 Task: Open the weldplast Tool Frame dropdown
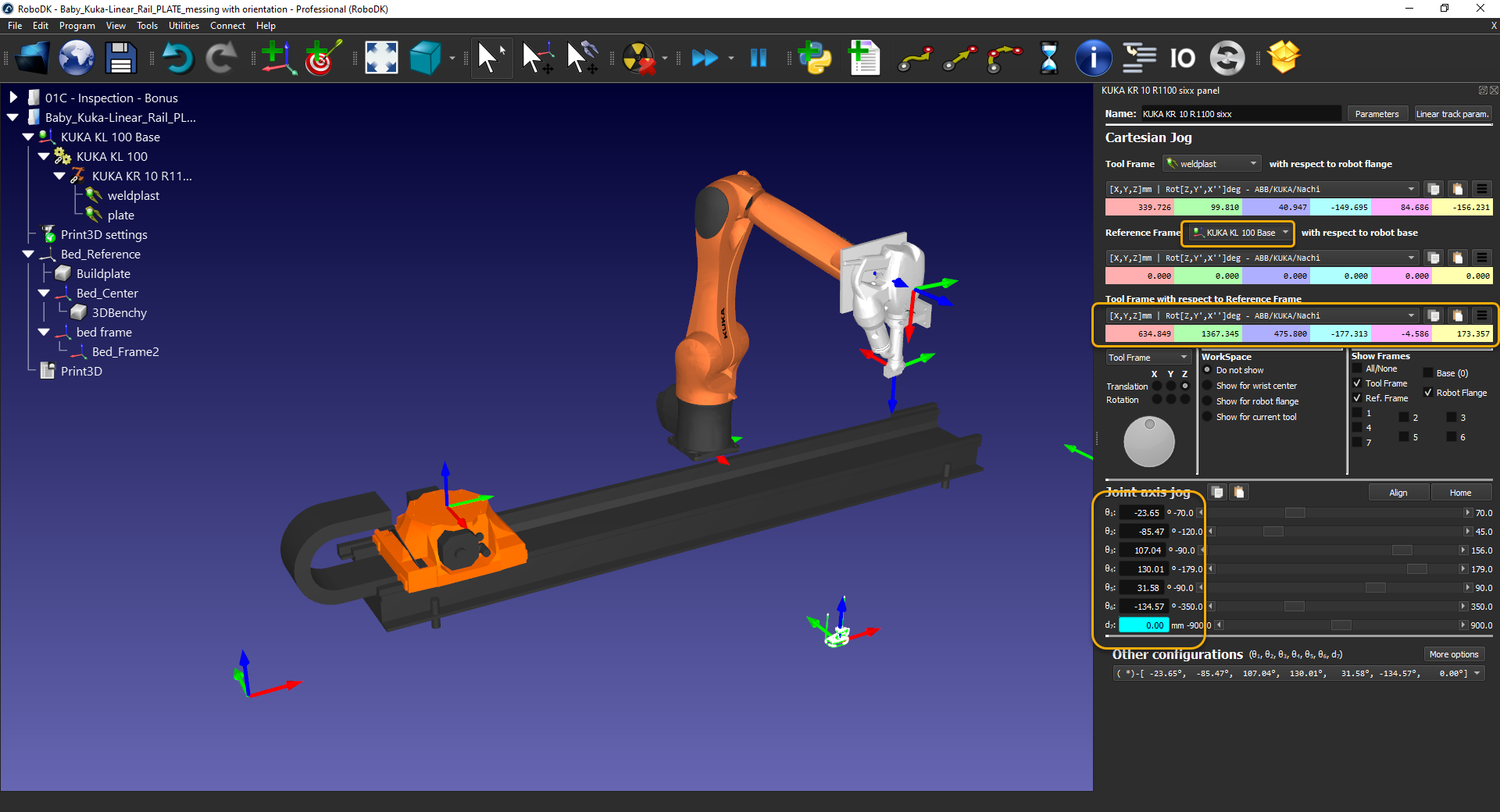pyautogui.click(x=1212, y=164)
